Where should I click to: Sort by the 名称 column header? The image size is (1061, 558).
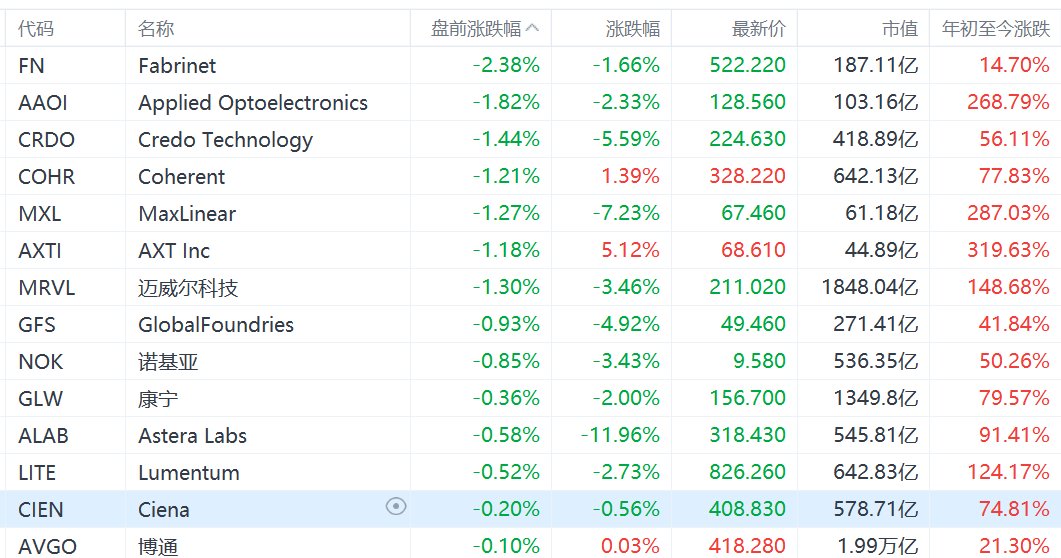click(156, 28)
